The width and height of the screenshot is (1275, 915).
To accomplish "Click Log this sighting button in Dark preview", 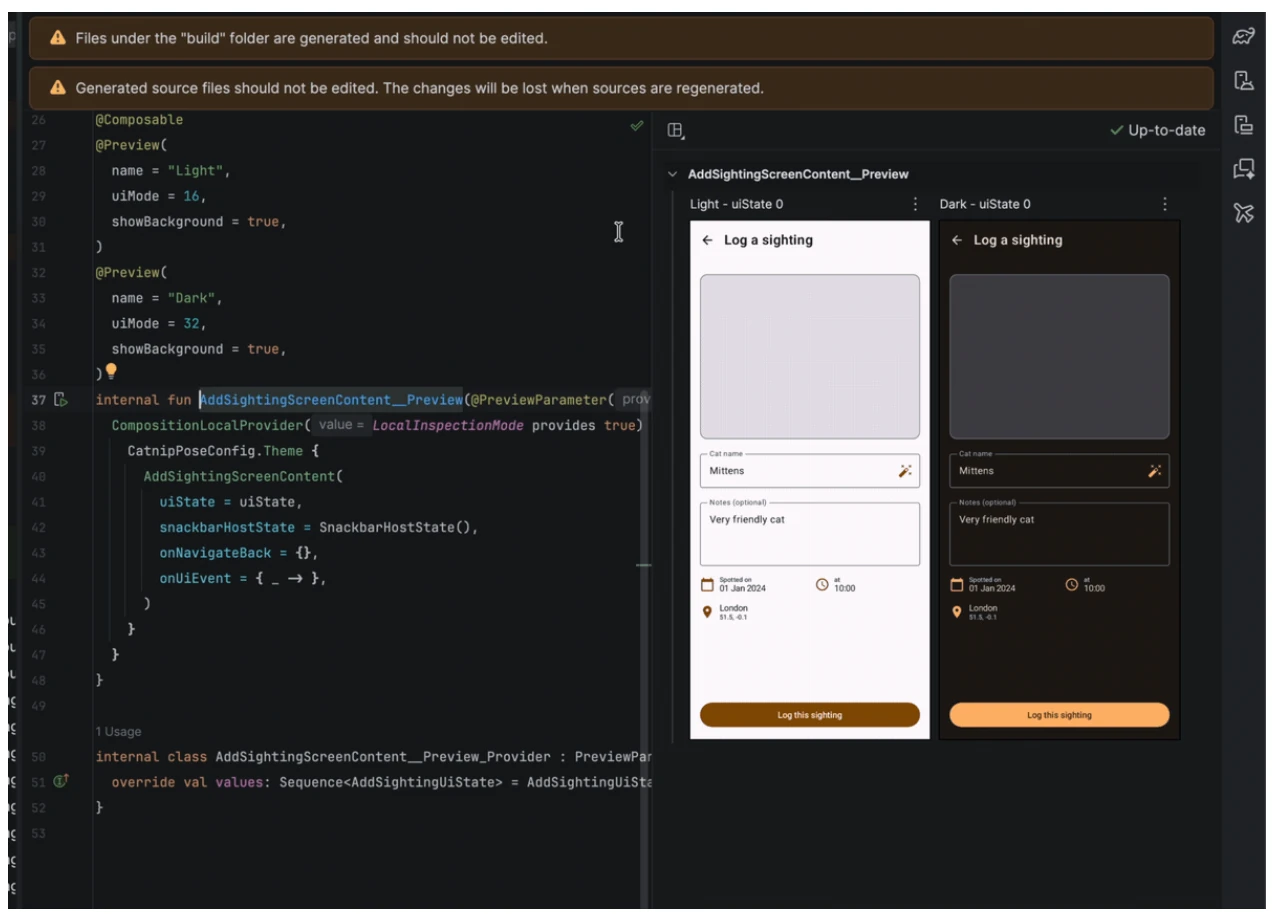I will click(x=1059, y=715).
